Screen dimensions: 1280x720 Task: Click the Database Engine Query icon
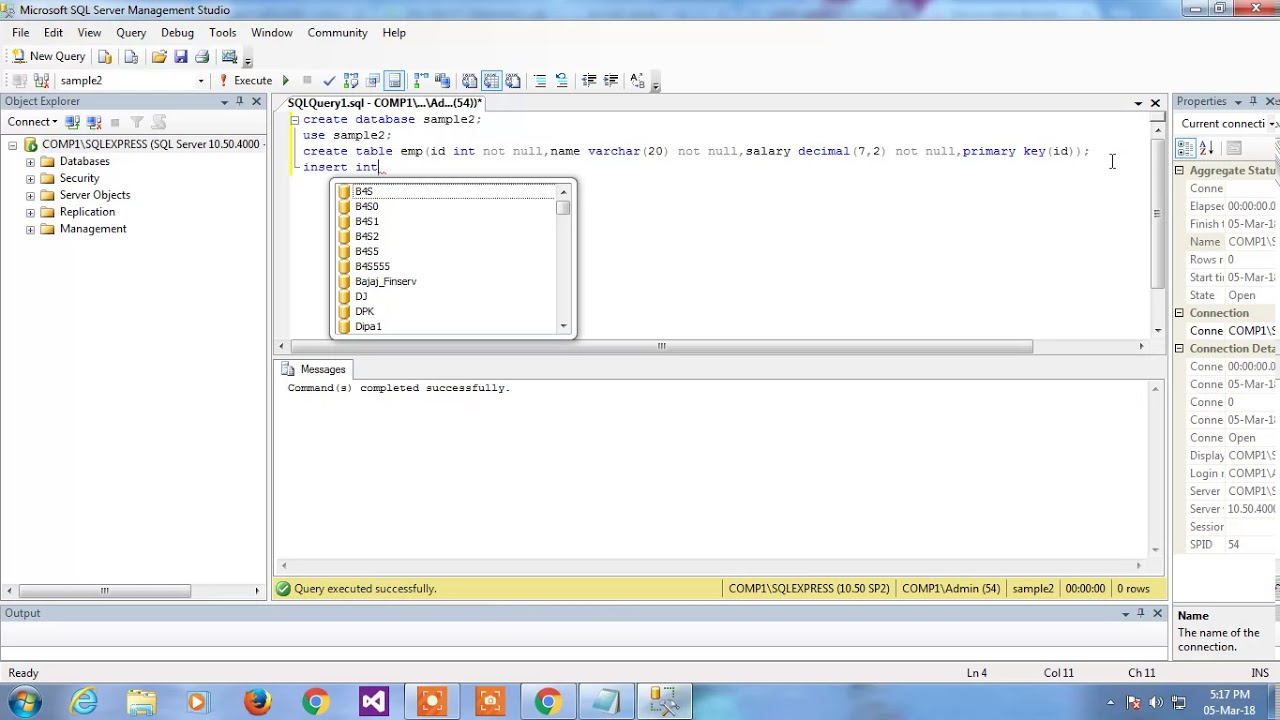pos(104,56)
